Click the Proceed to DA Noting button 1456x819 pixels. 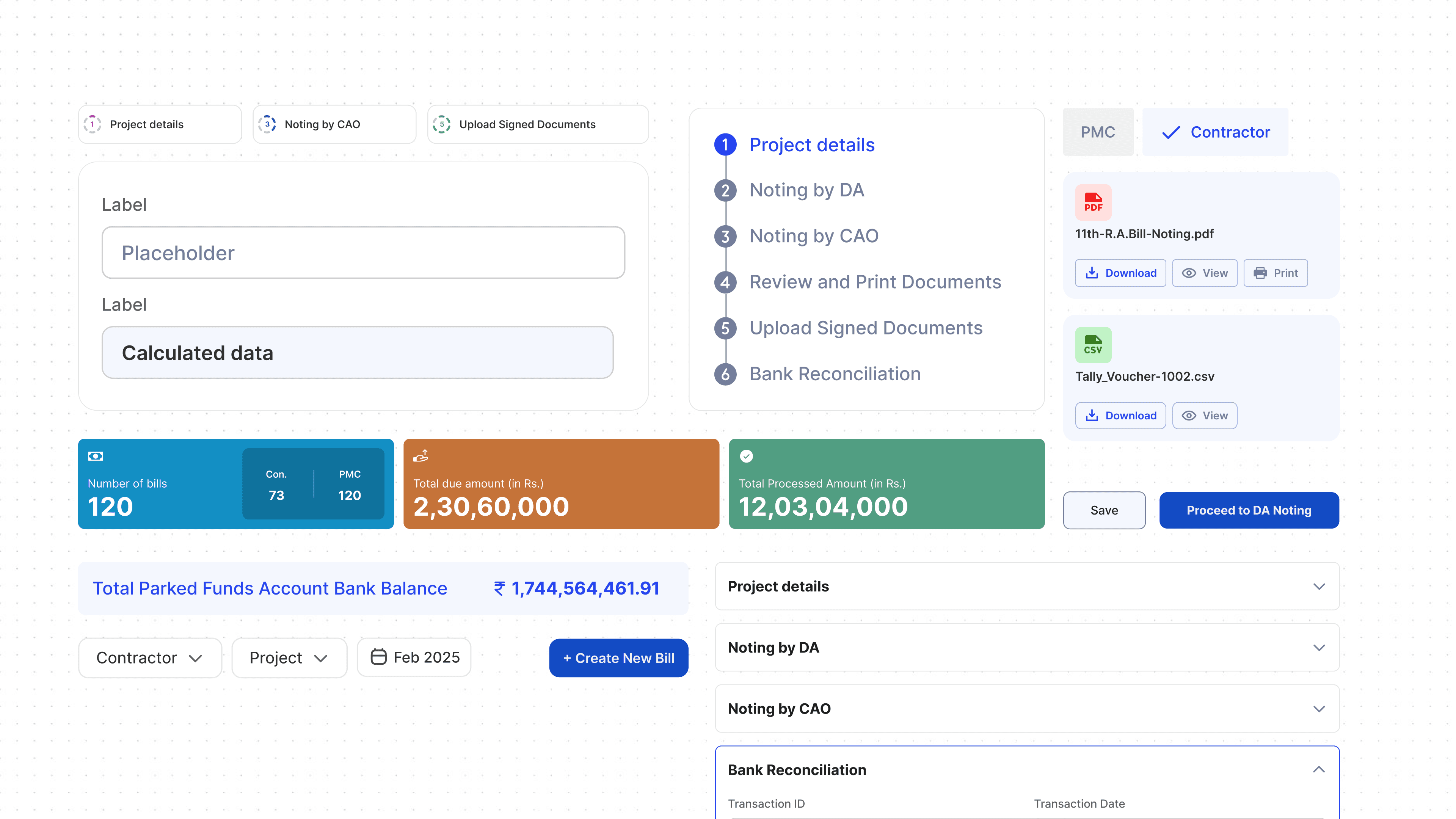click(x=1249, y=510)
